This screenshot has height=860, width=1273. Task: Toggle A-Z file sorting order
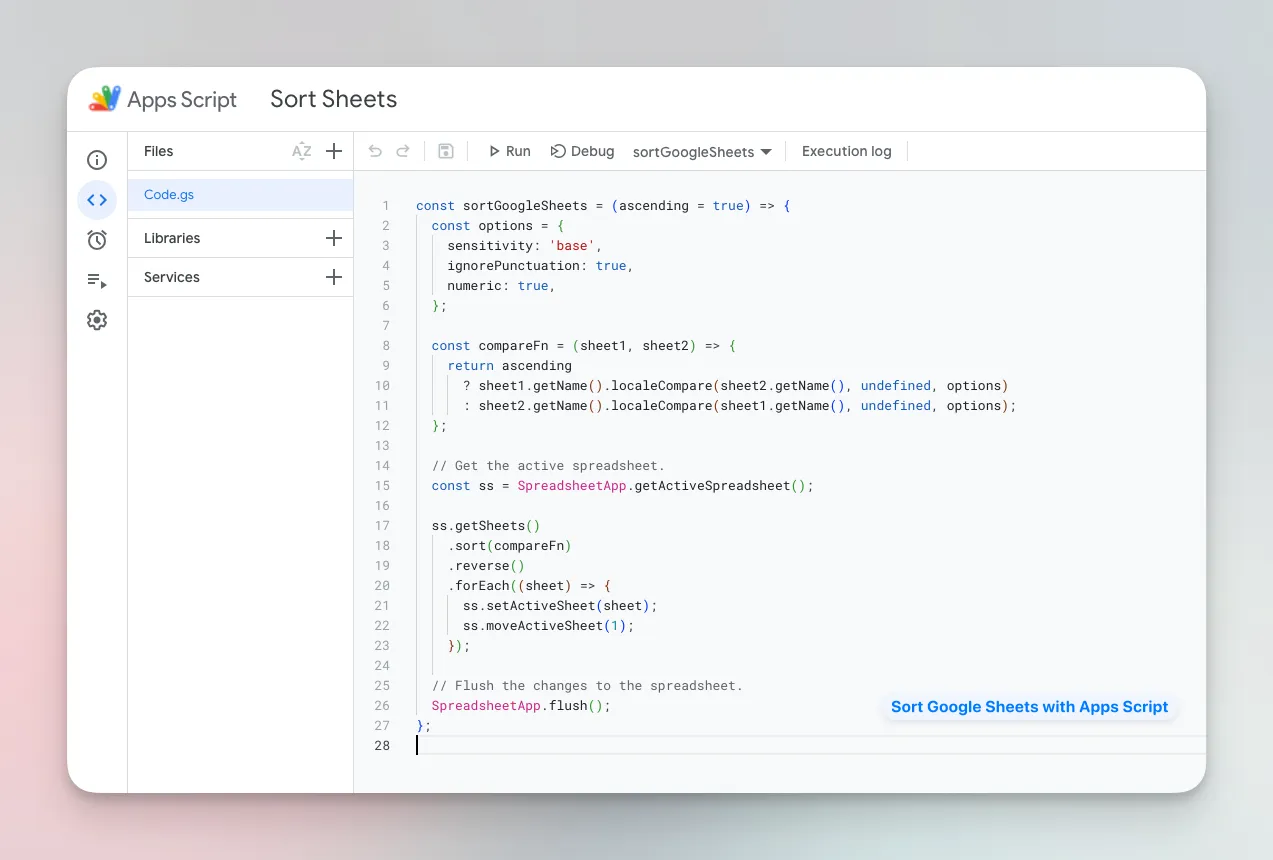click(x=301, y=151)
